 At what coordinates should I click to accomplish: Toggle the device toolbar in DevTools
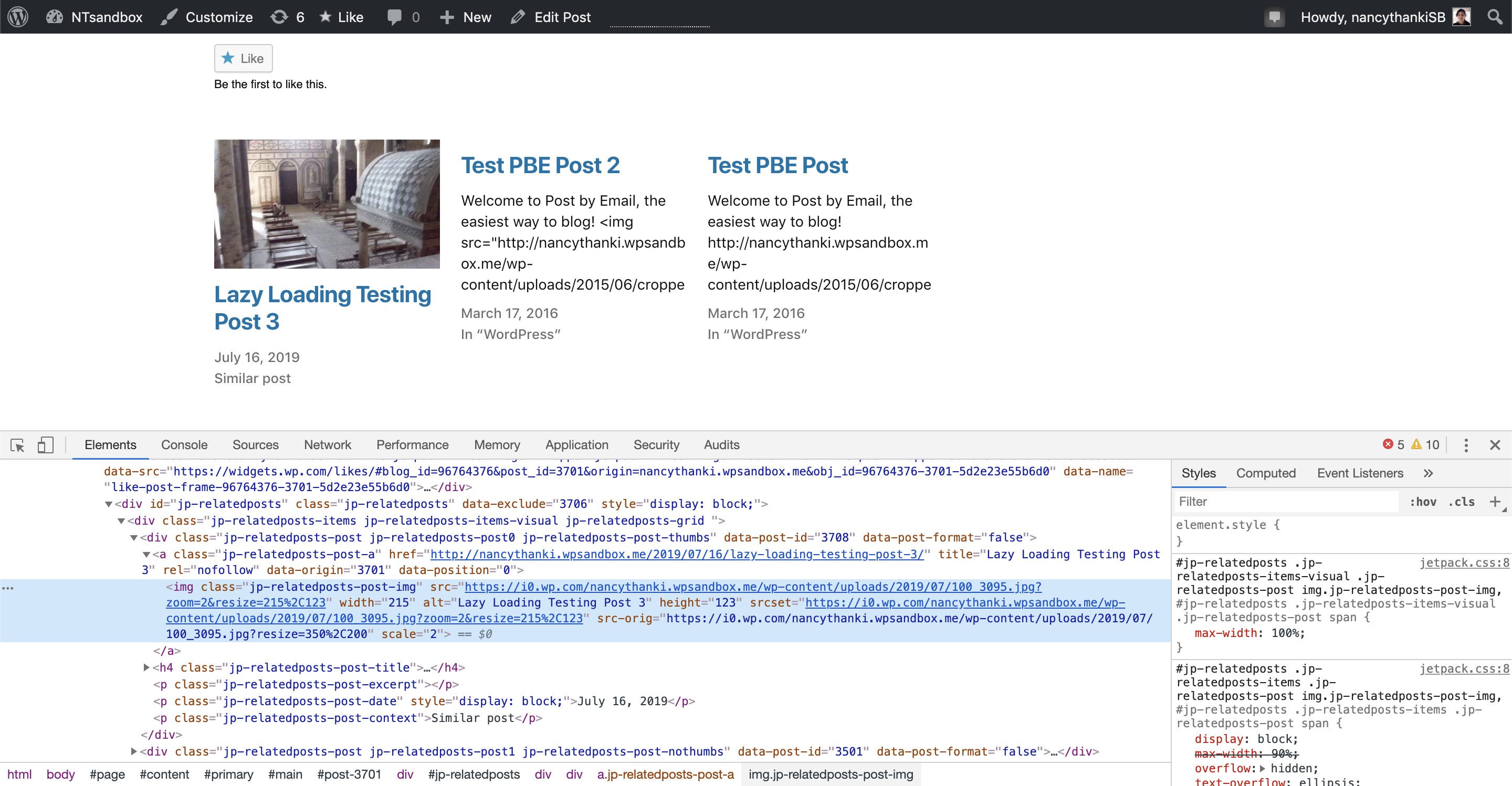point(46,445)
